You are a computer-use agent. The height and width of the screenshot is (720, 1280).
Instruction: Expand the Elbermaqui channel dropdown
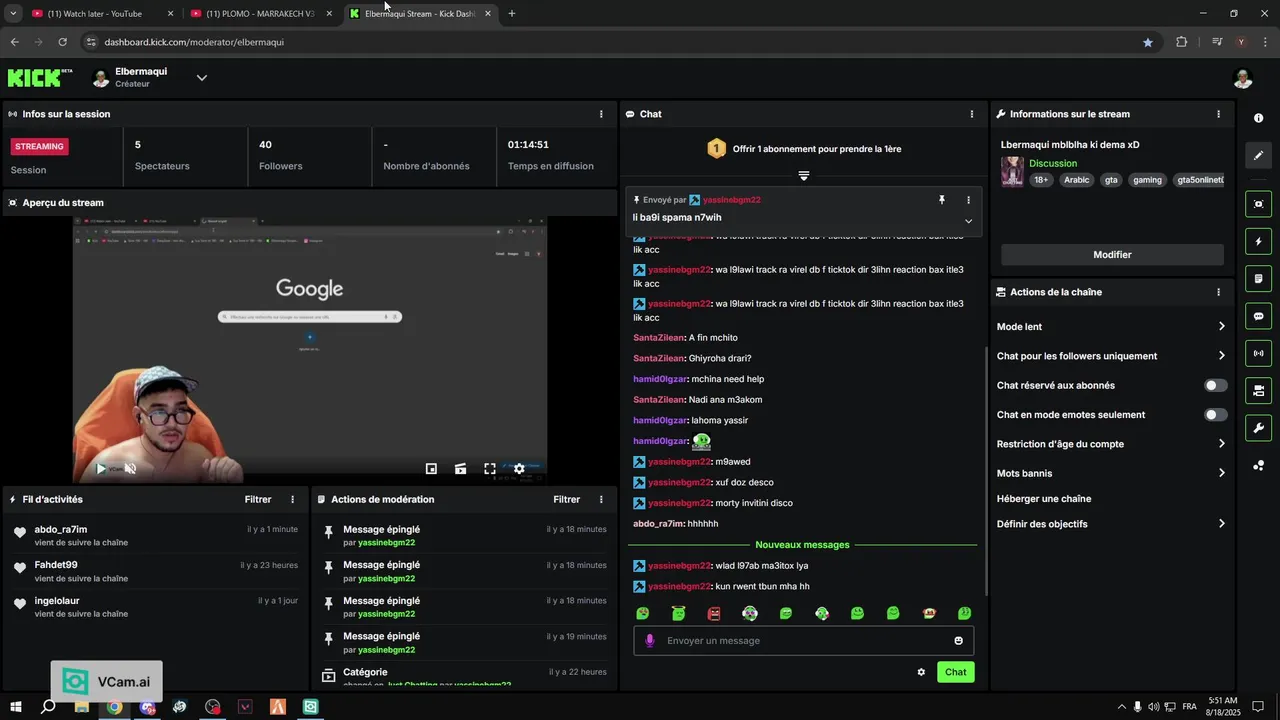point(202,78)
